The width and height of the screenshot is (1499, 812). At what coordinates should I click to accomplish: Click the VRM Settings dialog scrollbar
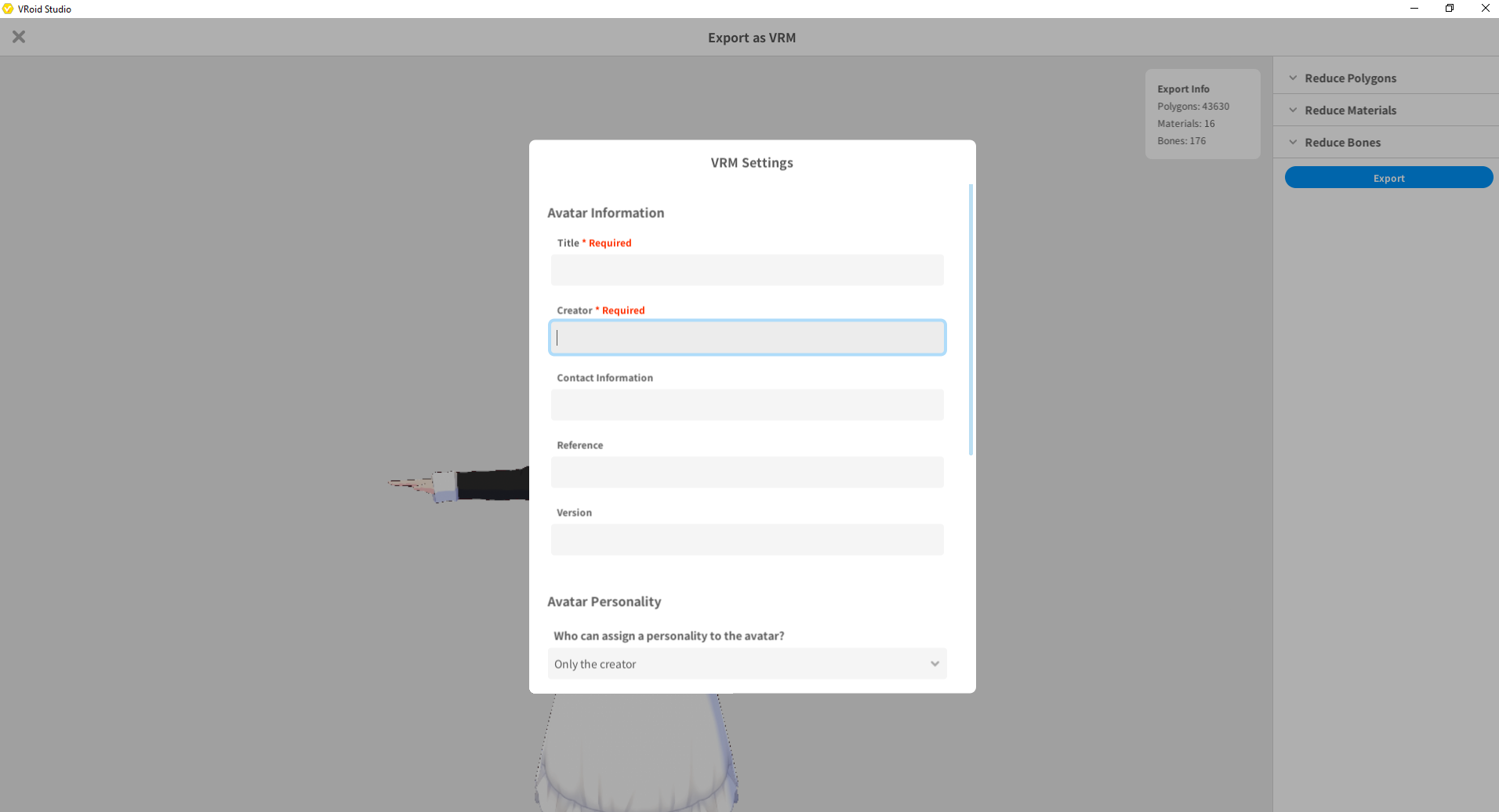tap(971, 320)
